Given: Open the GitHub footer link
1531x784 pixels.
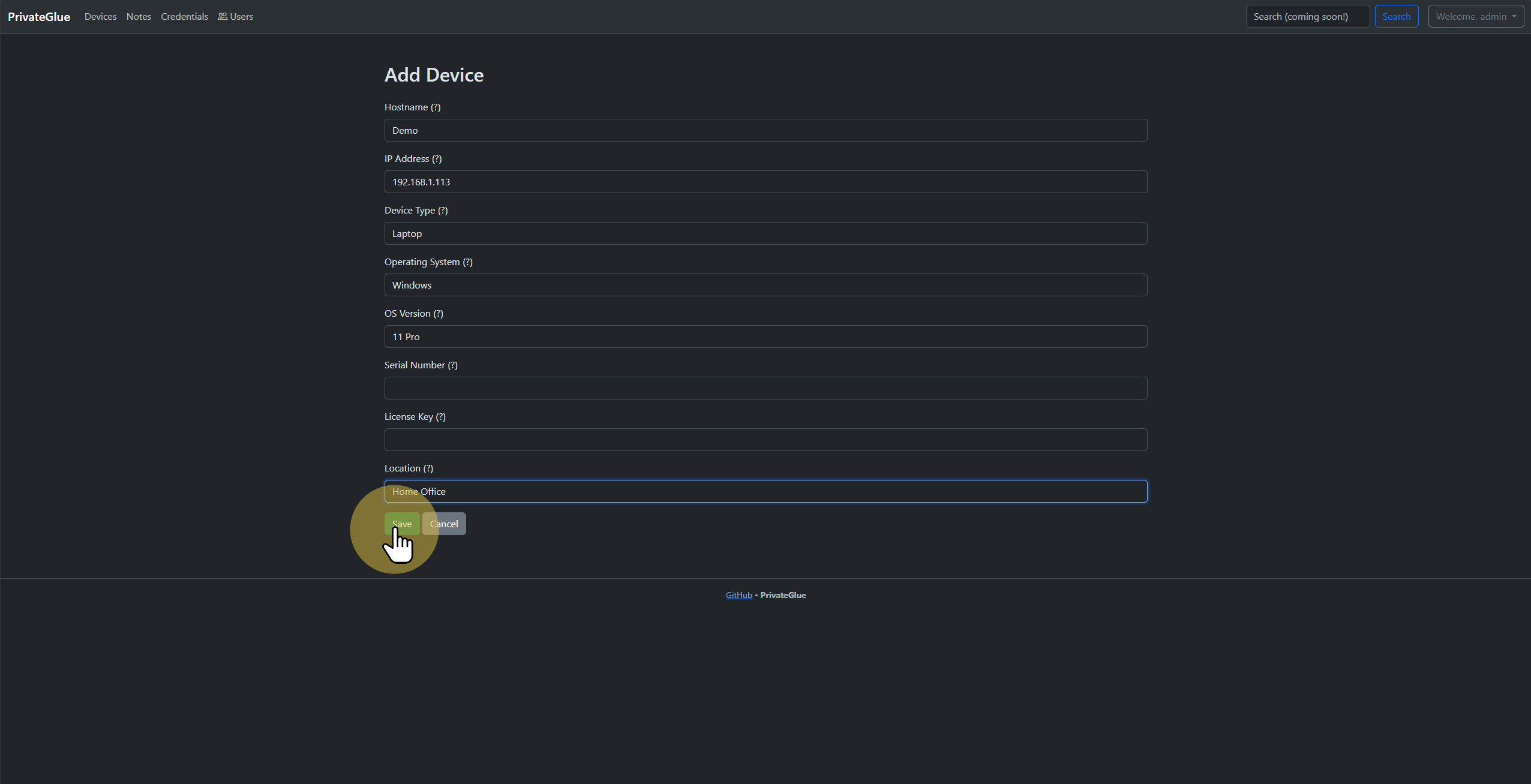Looking at the screenshot, I should 739,595.
